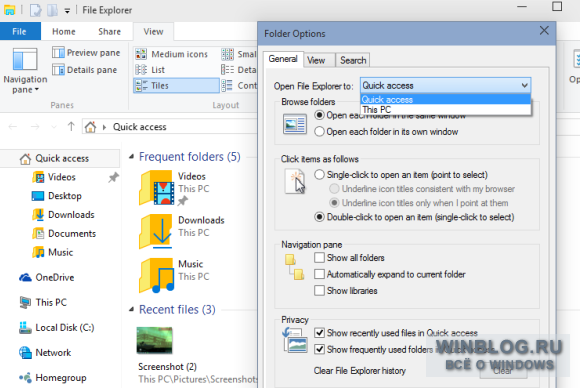Screen dimensions: 580x388
Task: Click the Forward navigation arrow
Action: (35, 127)
